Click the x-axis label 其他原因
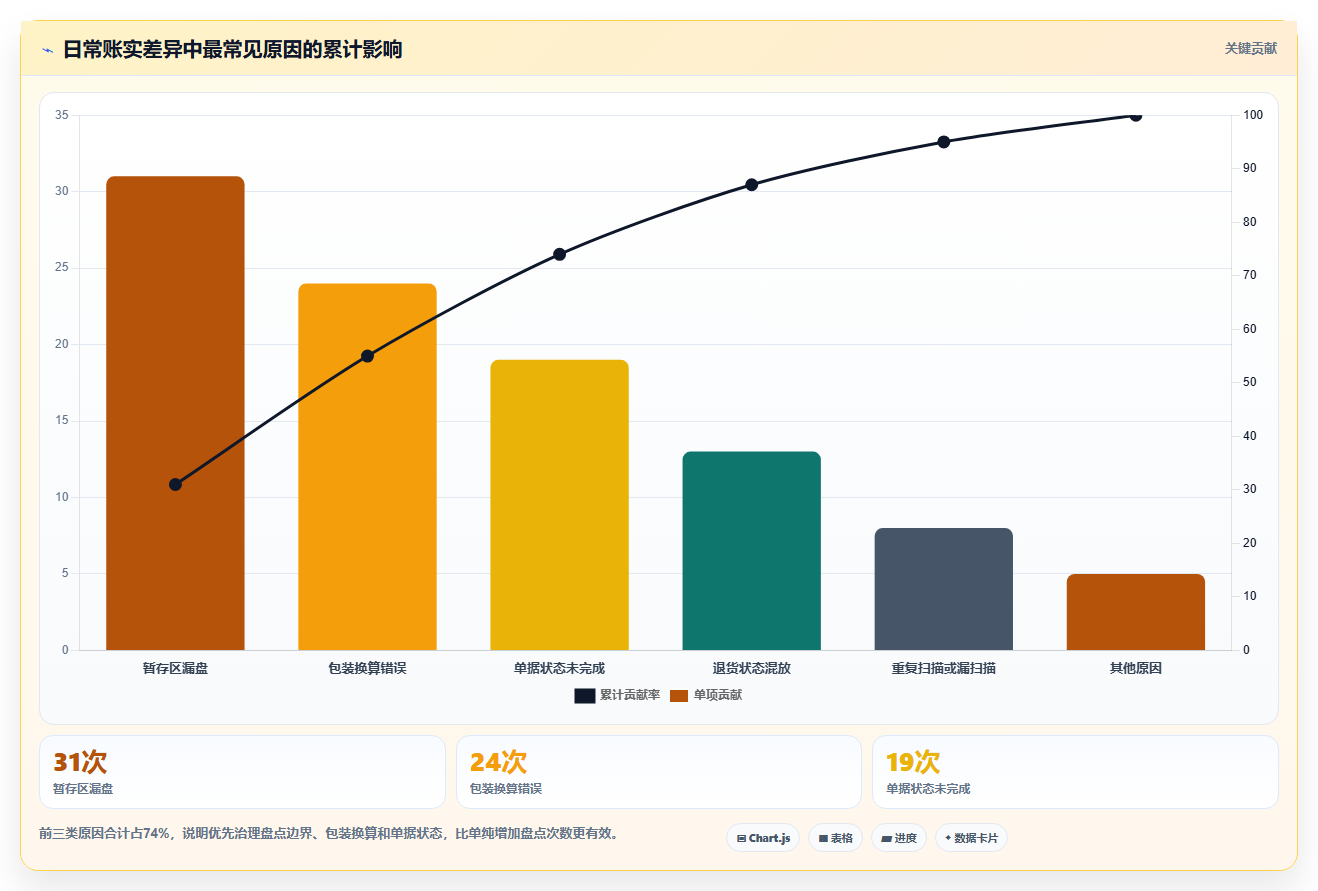The image size is (1318, 891). pos(1136,668)
